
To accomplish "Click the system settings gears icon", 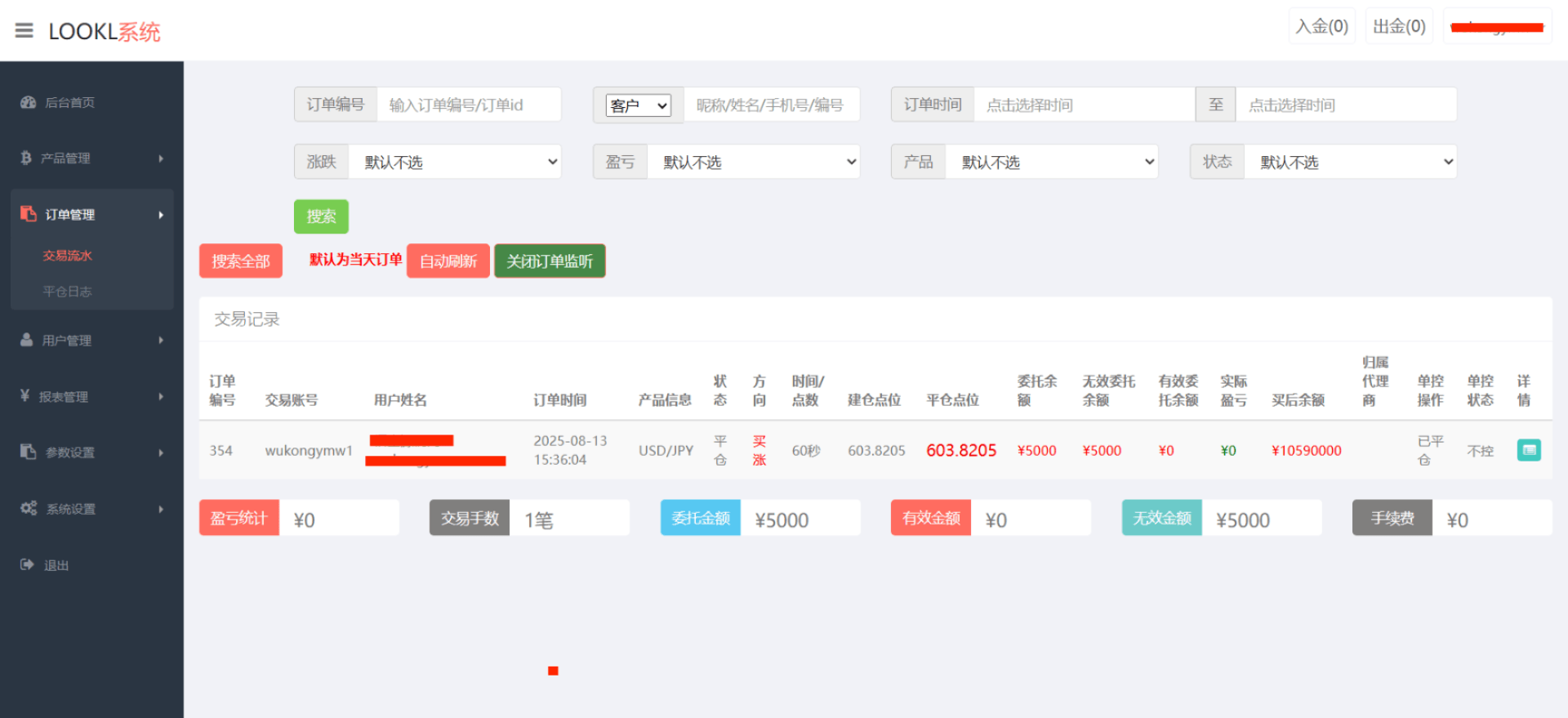I will pyautogui.click(x=29, y=508).
